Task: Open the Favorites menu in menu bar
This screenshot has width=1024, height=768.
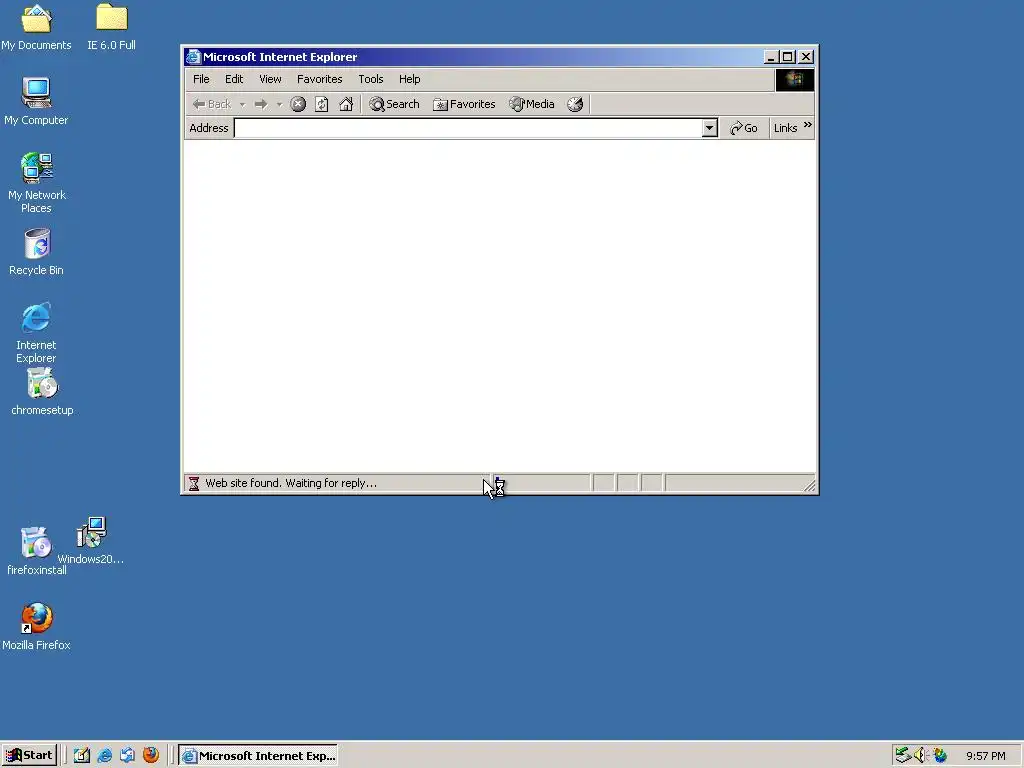Action: tap(319, 79)
